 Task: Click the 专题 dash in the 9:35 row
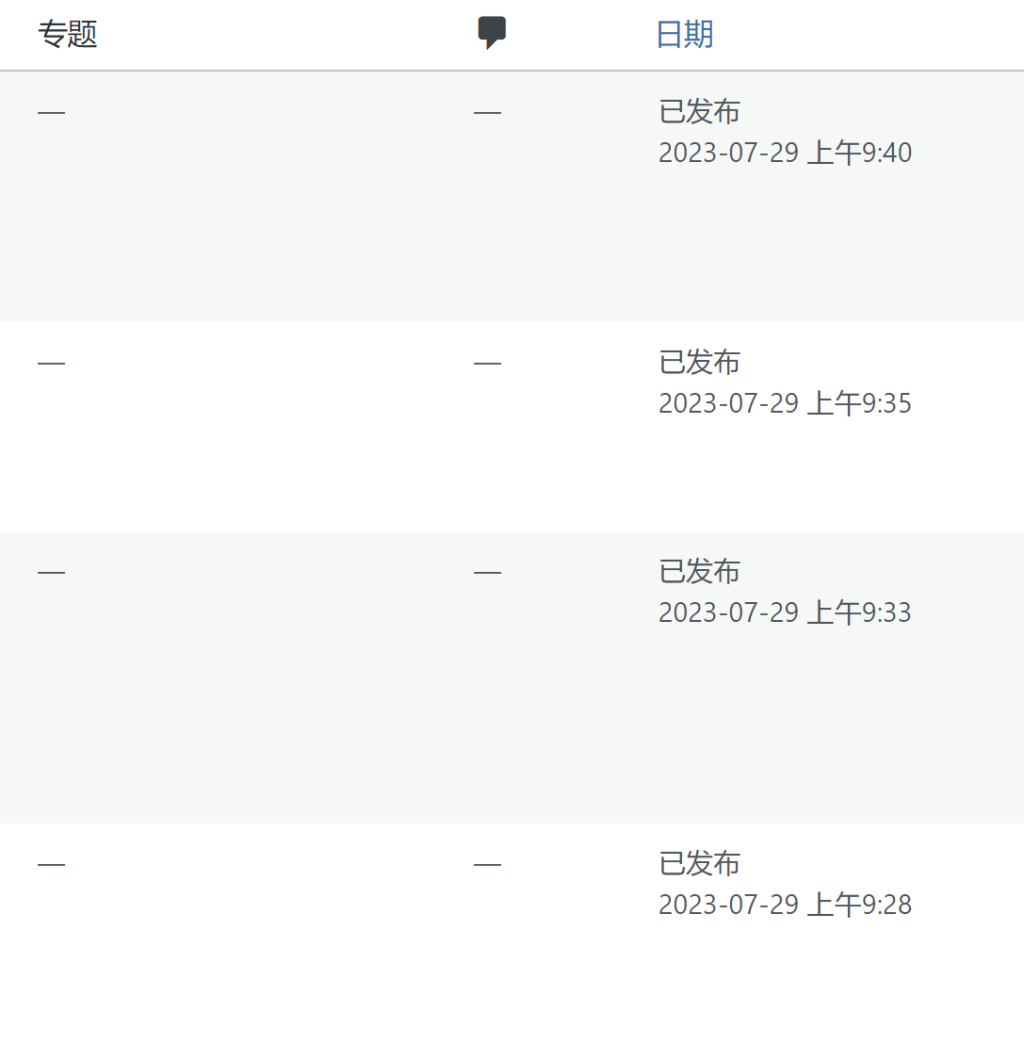pos(51,363)
